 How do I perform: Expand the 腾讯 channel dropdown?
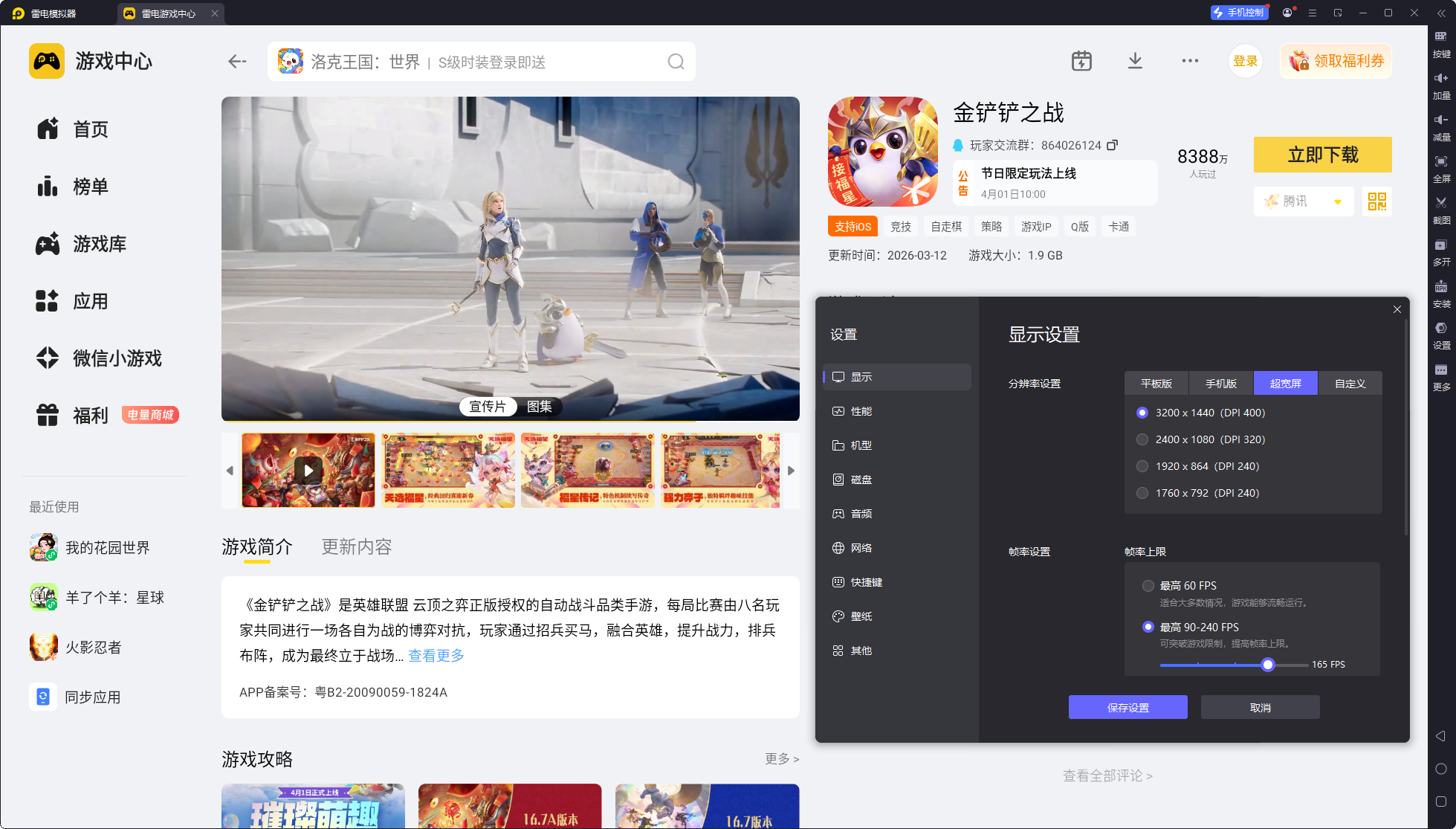(x=1337, y=201)
